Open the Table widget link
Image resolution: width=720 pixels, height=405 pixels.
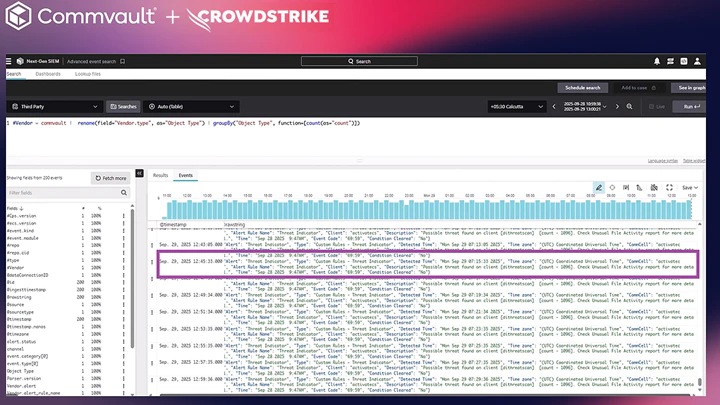point(693,161)
